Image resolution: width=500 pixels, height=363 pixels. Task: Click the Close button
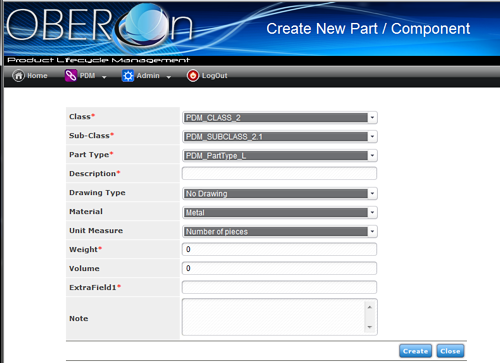450,351
